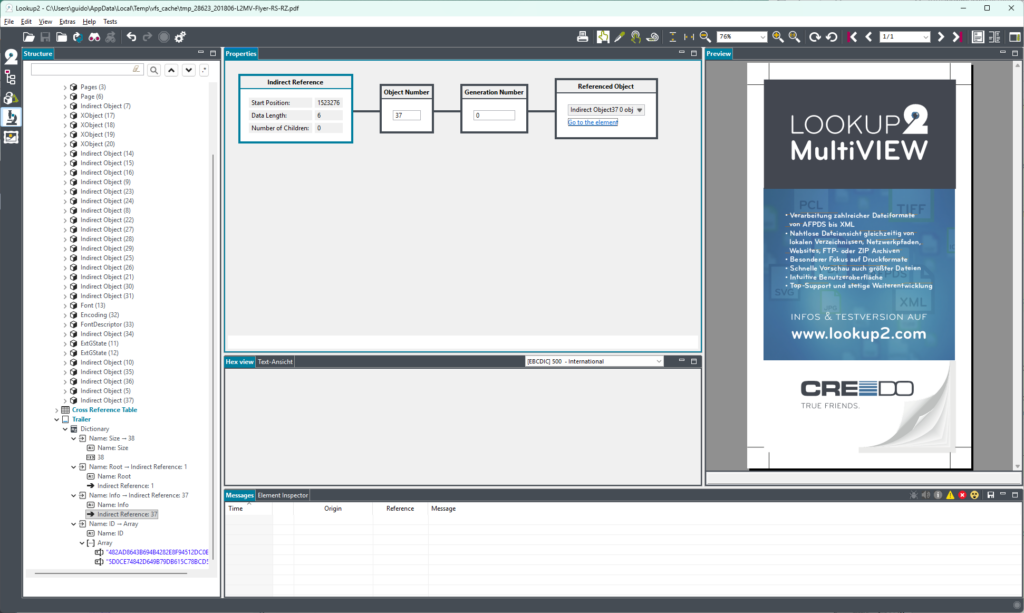Click the zoom out magnifier icon
The image size is (1024, 613).
coord(705,37)
